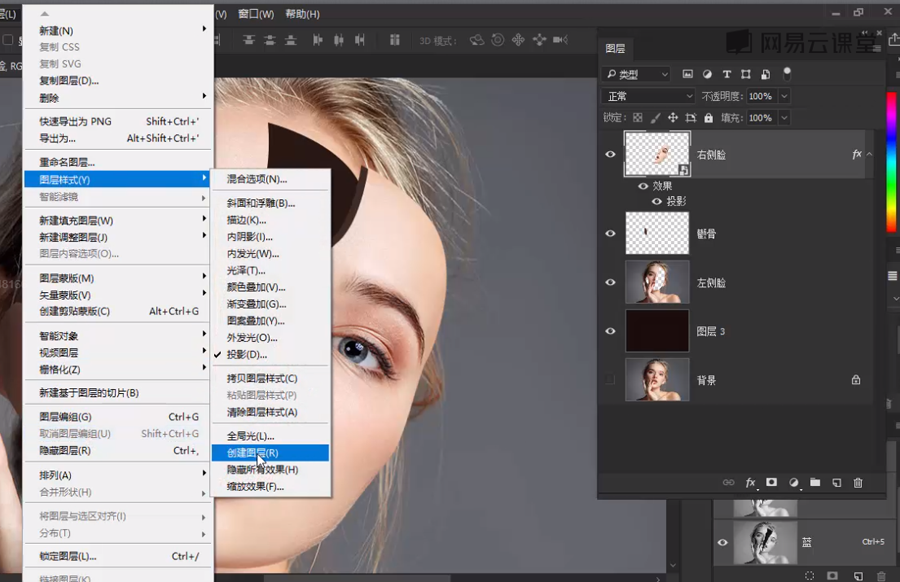The width and height of the screenshot is (900, 582).
Task: Create a new group folder icon
Action: (x=815, y=483)
